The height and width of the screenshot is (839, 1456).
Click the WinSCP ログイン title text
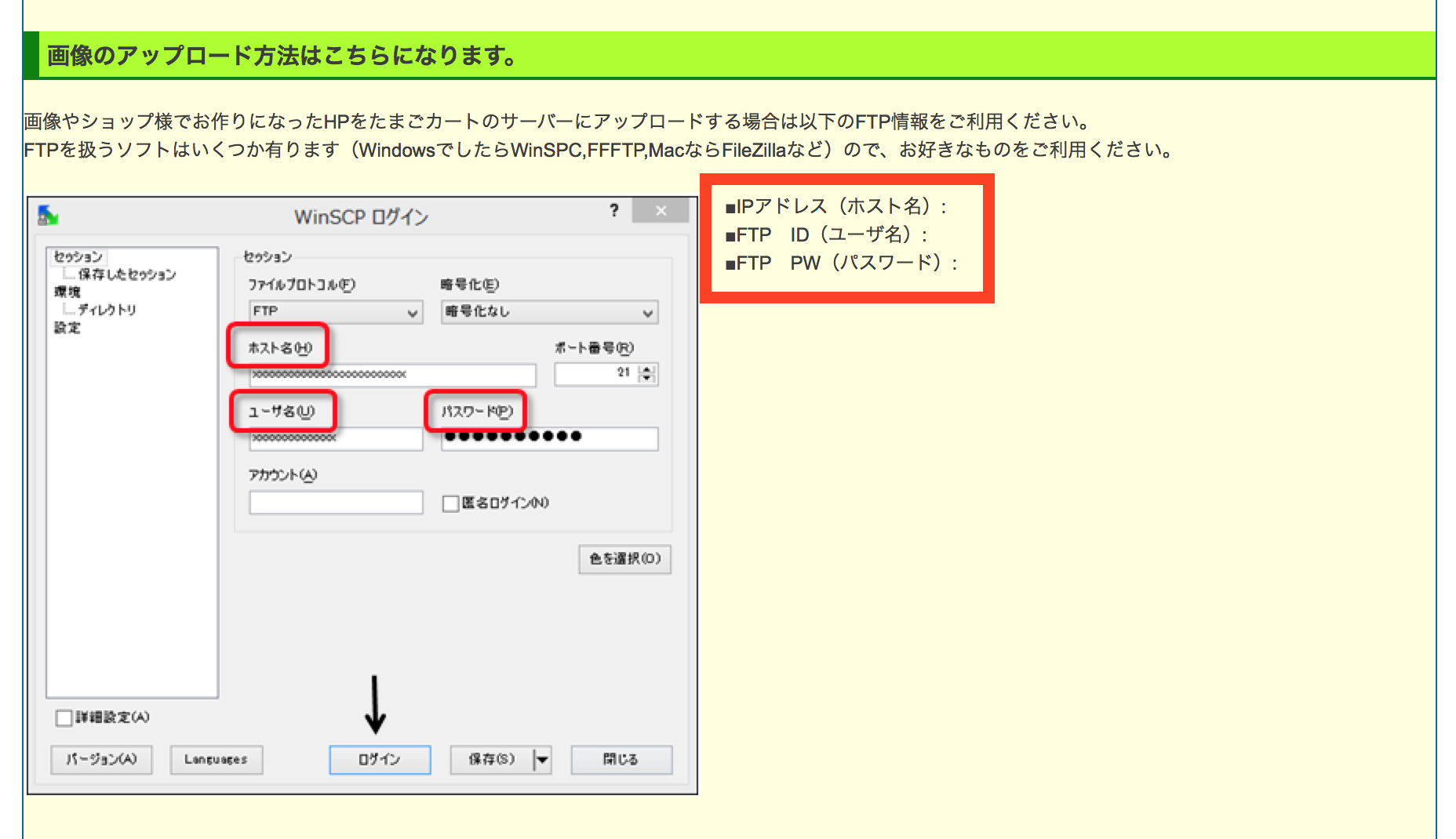(x=361, y=216)
